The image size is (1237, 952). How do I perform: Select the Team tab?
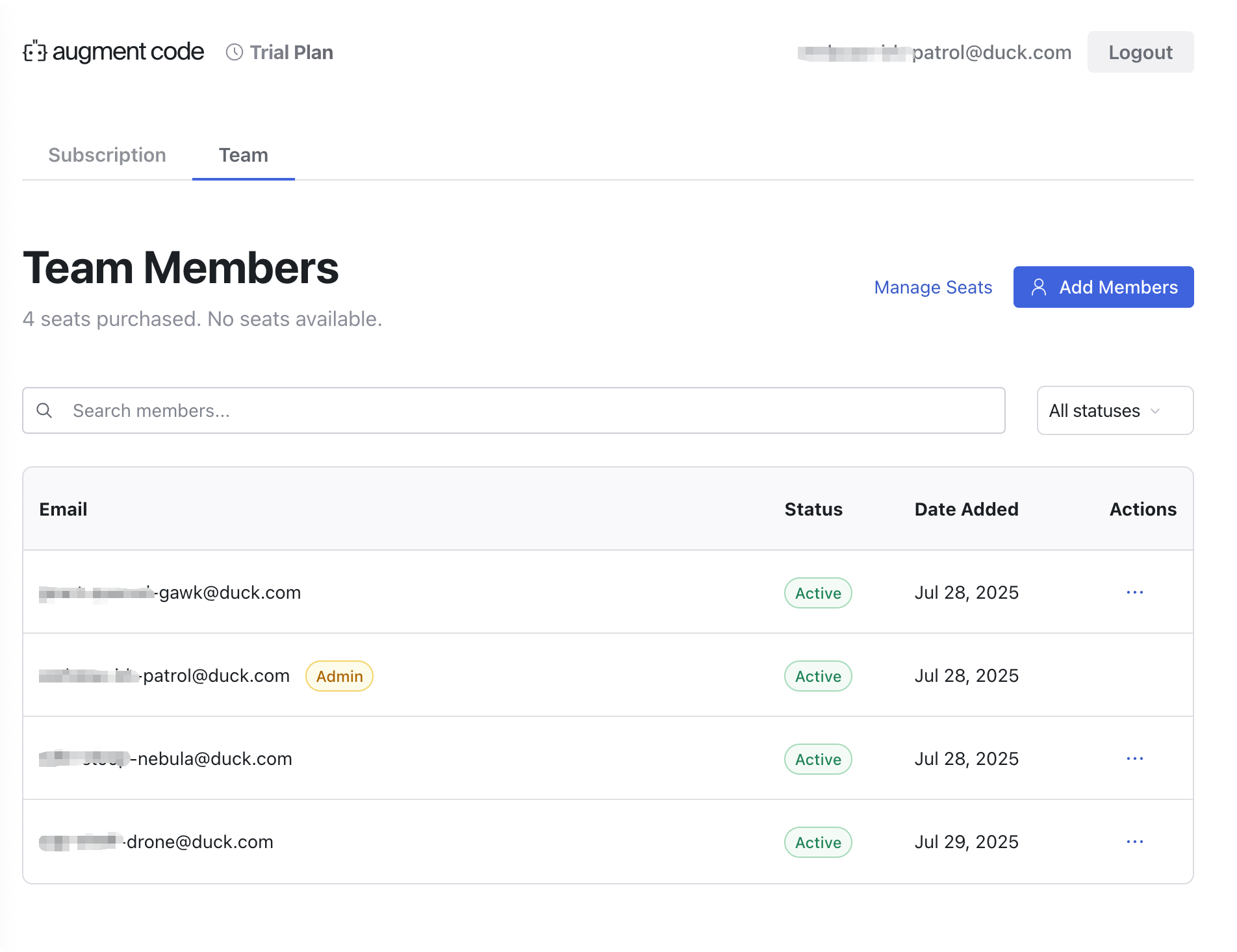pyautogui.click(x=244, y=155)
